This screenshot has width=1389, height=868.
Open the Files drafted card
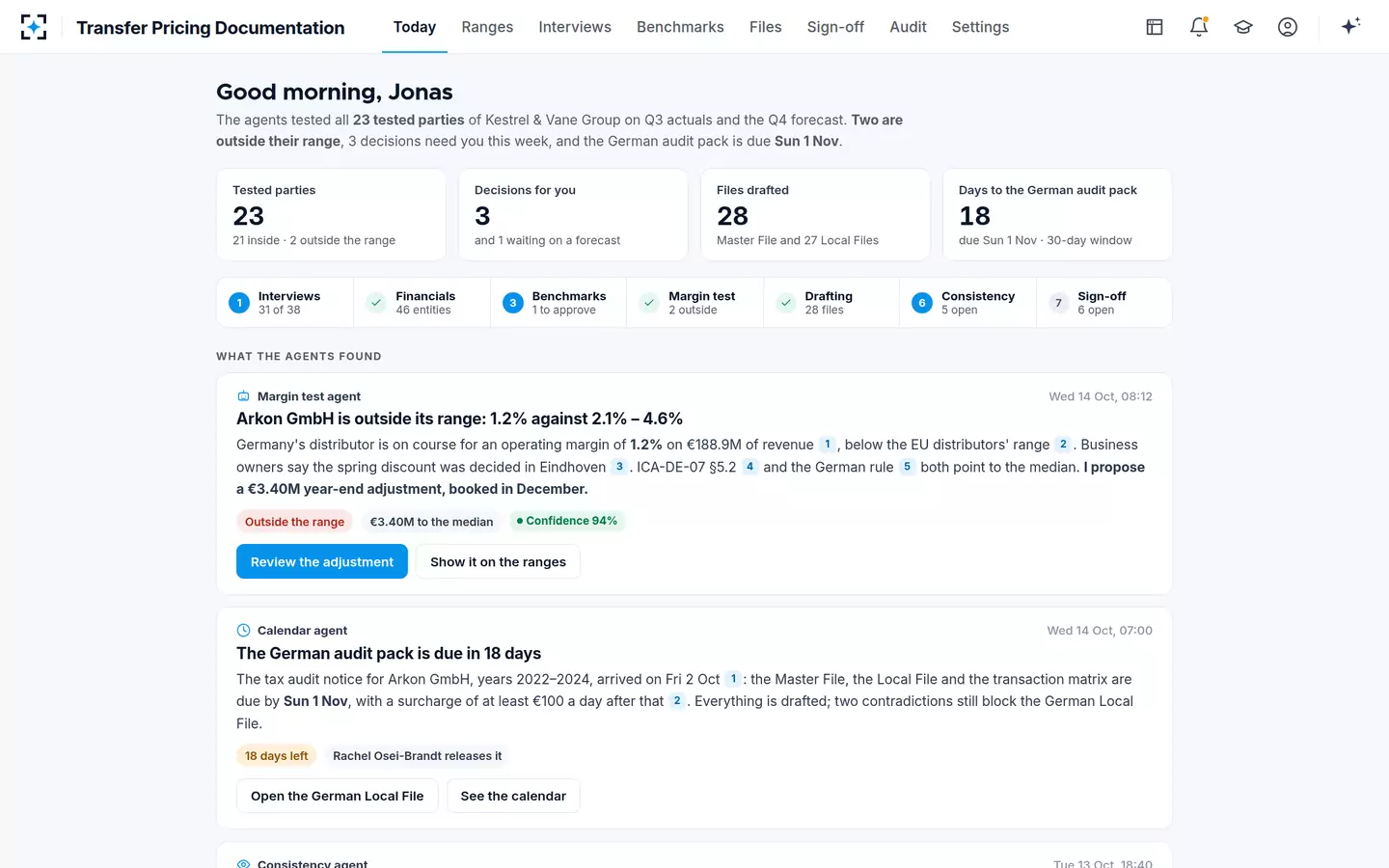[x=815, y=215]
